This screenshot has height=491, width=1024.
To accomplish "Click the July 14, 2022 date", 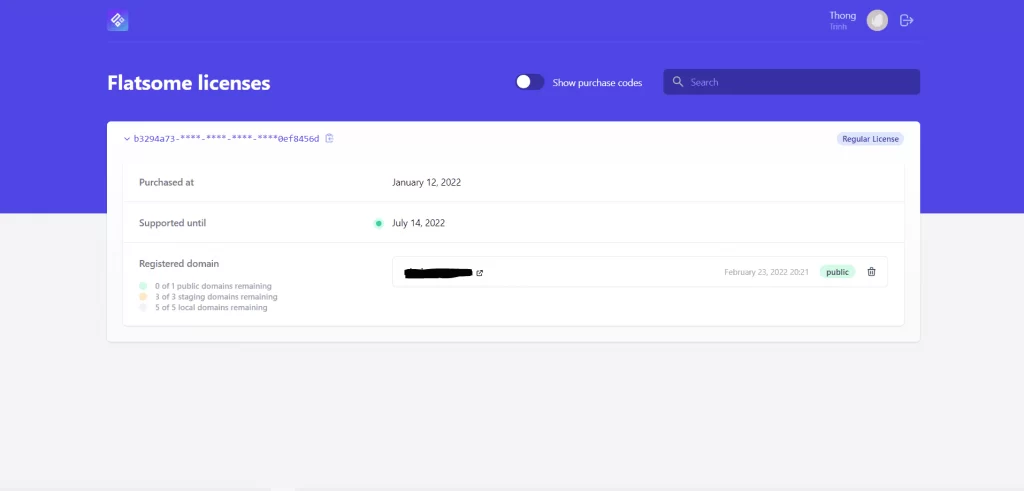I will click(419, 223).
